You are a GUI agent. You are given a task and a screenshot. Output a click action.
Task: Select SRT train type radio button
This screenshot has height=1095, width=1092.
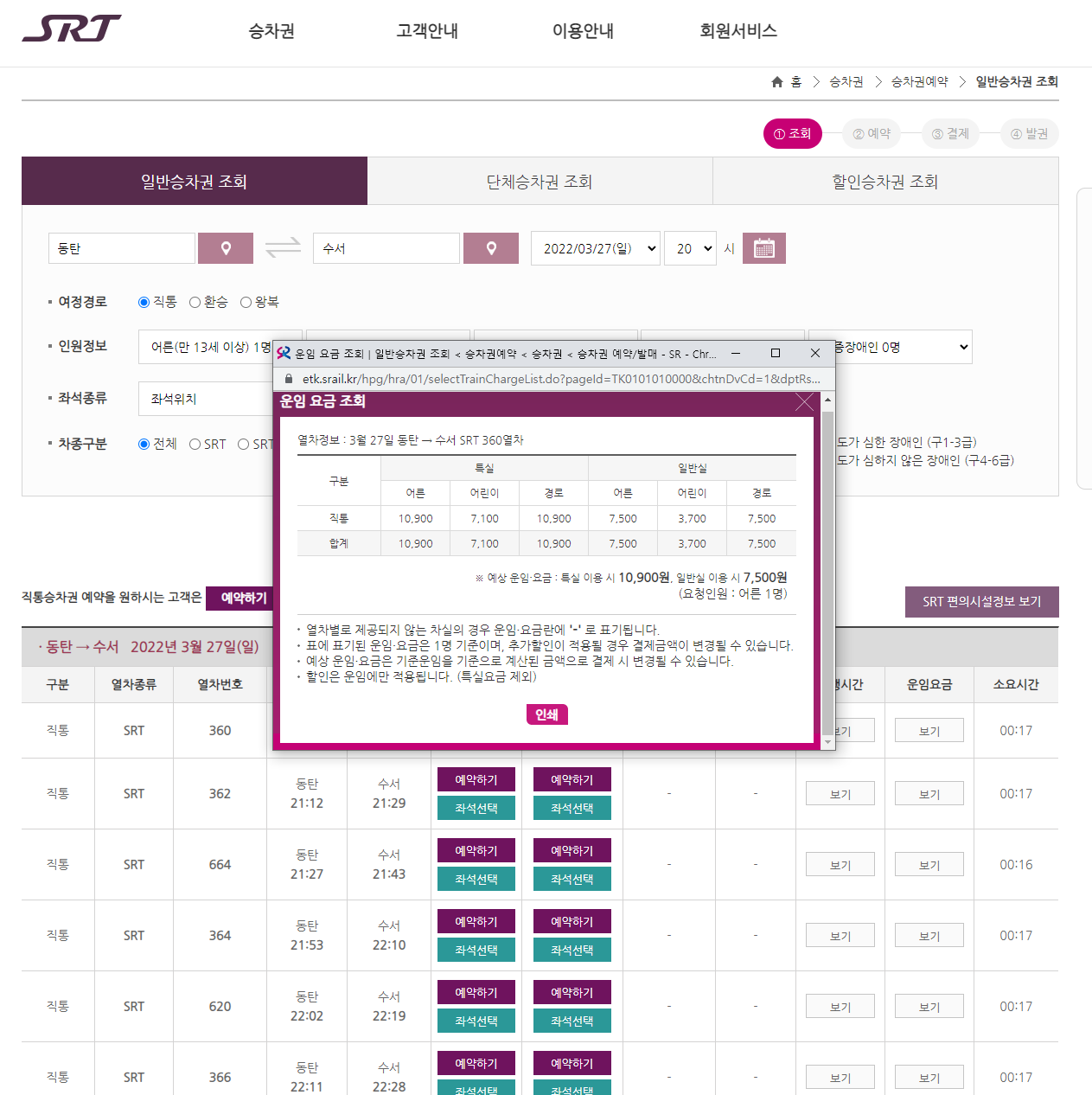(195, 444)
